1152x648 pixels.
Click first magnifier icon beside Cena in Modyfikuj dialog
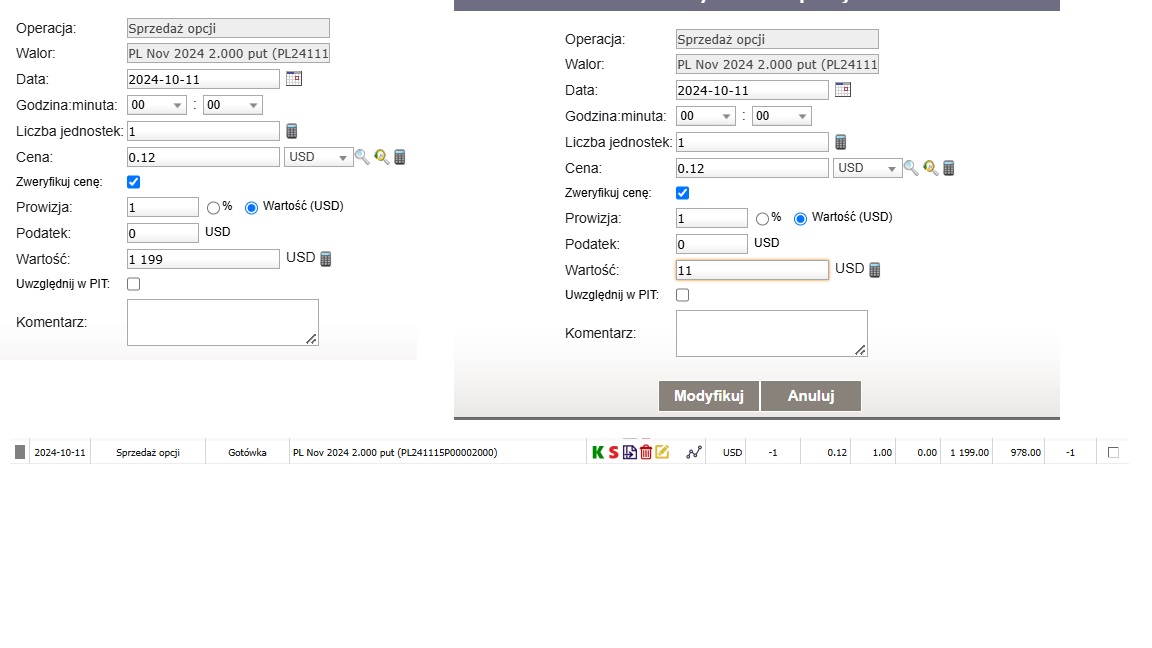point(911,168)
